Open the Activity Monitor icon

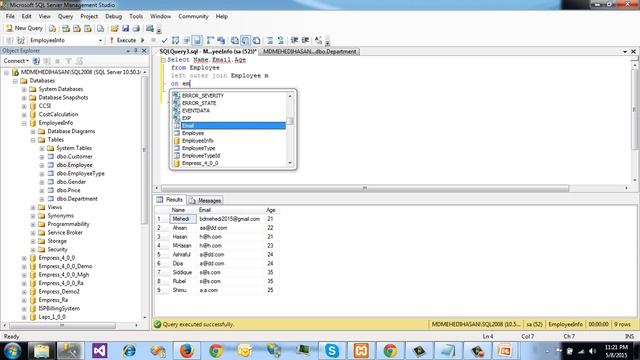click(x=150, y=28)
